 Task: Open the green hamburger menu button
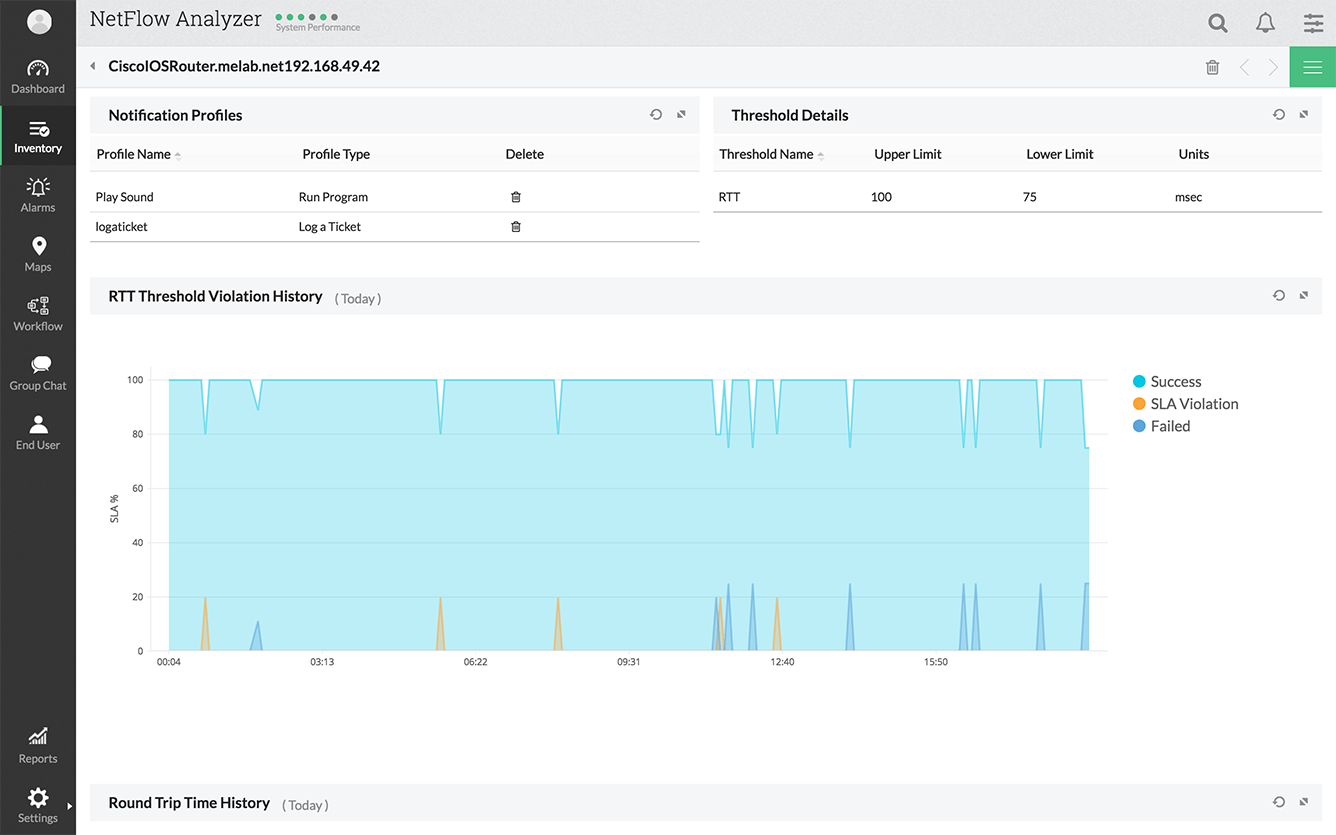coord(1312,67)
